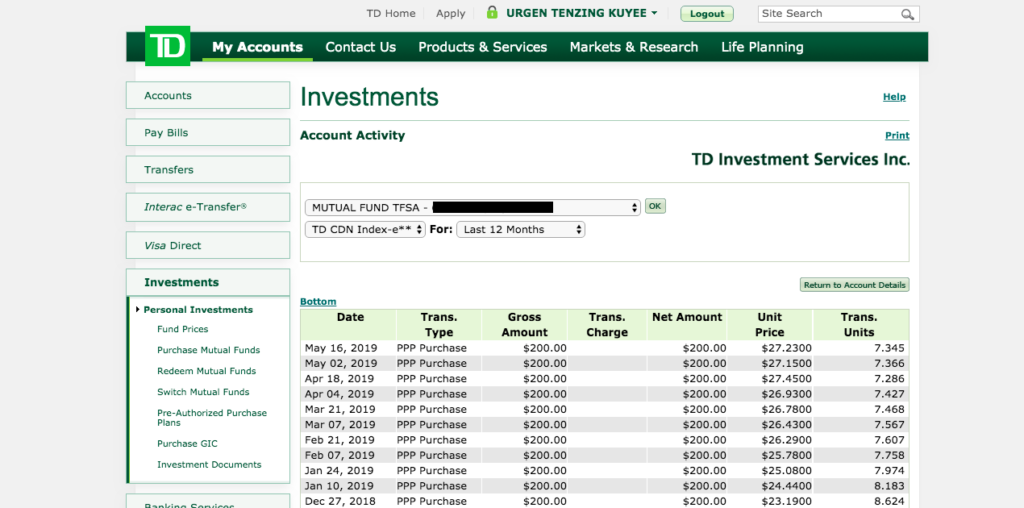Open Fund Prices sidebar link
The height and width of the screenshot is (508, 1024).
click(183, 329)
